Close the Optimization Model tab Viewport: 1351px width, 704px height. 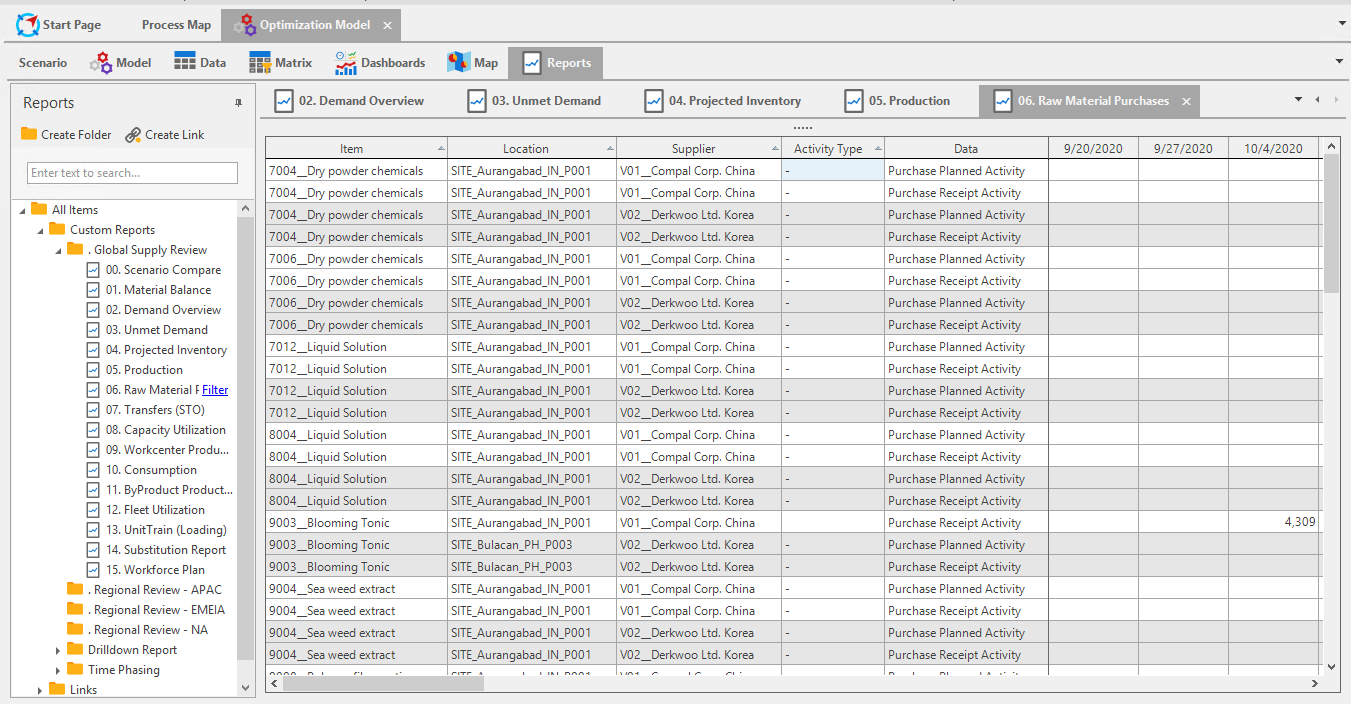388,25
